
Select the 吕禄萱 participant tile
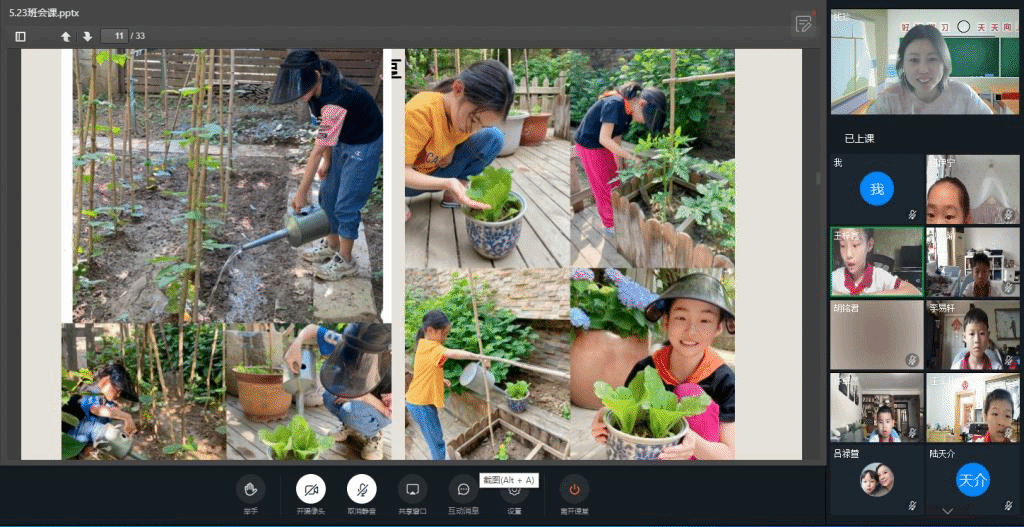(876, 480)
